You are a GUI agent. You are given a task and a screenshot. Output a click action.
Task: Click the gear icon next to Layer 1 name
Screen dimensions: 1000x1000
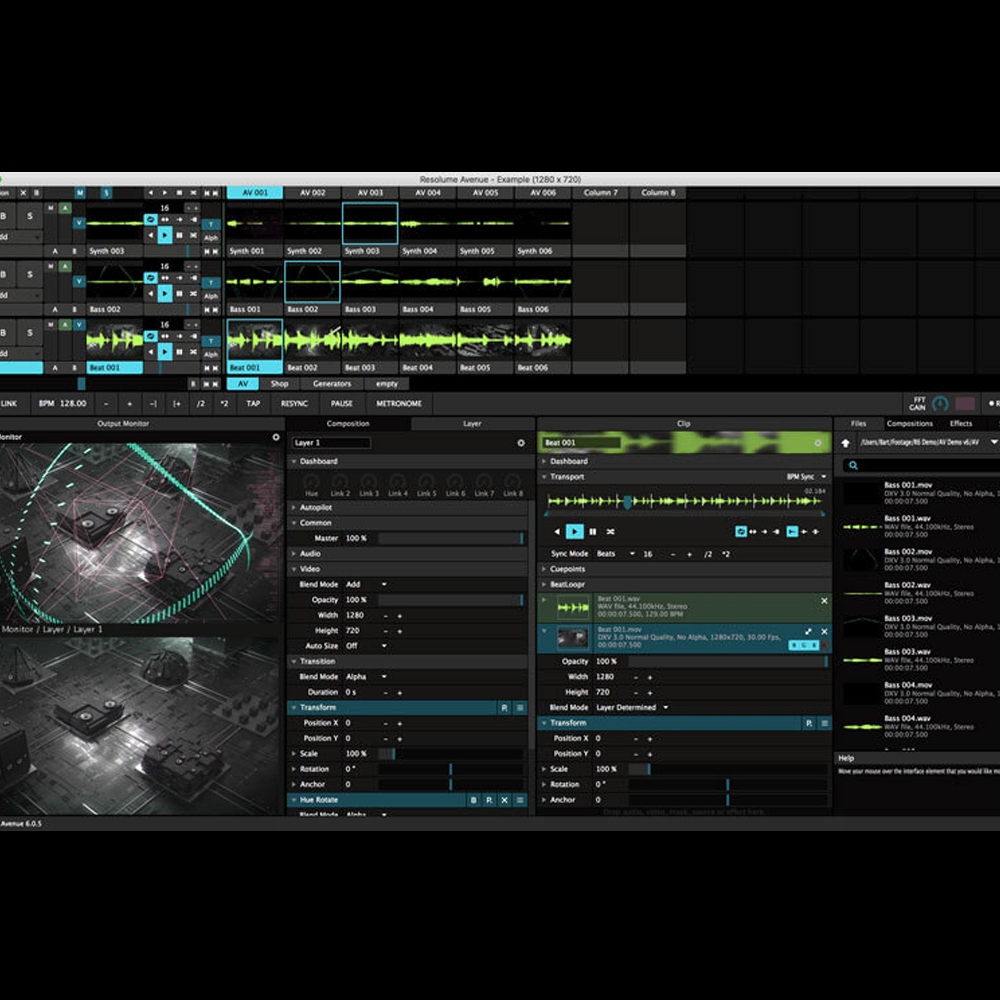pyautogui.click(x=521, y=443)
